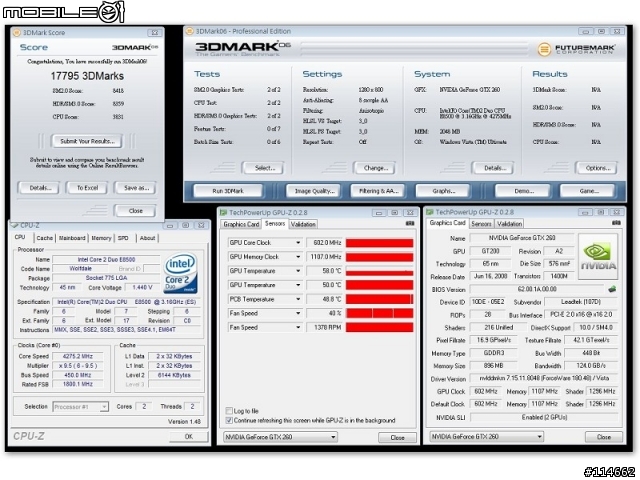Switch to Graphics Card tab in GPU-Z Sensors window
Screen dimensions: 640x480
[x=241, y=224]
